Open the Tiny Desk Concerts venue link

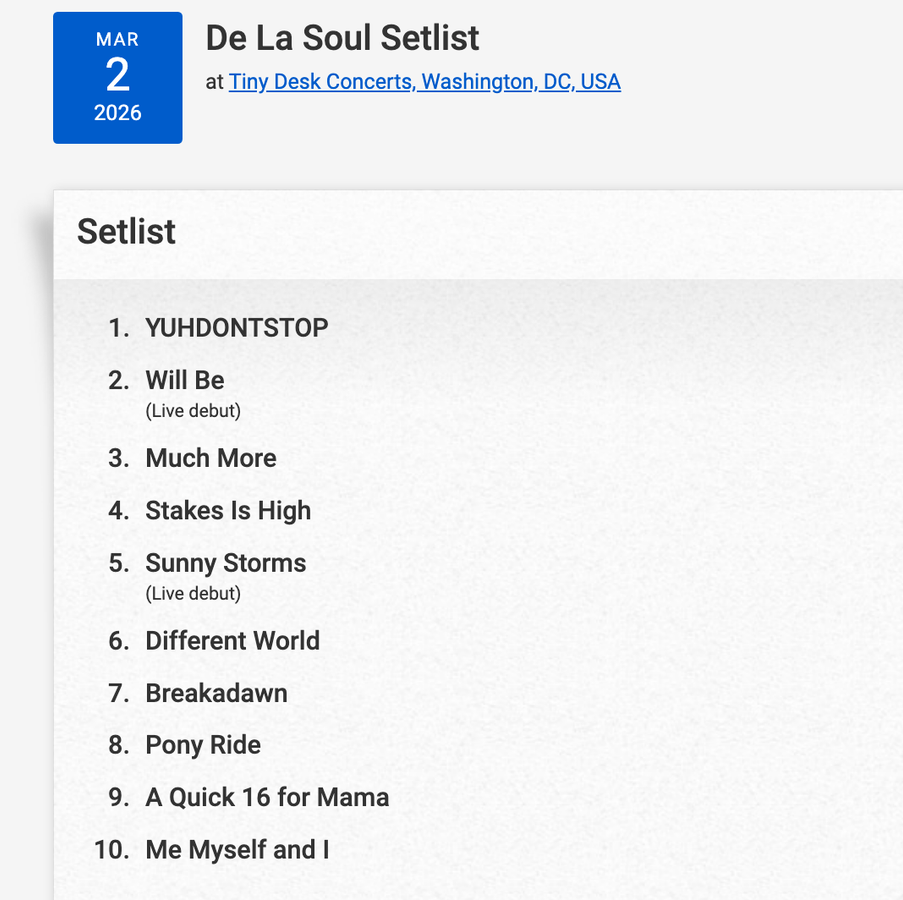coord(424,82)
